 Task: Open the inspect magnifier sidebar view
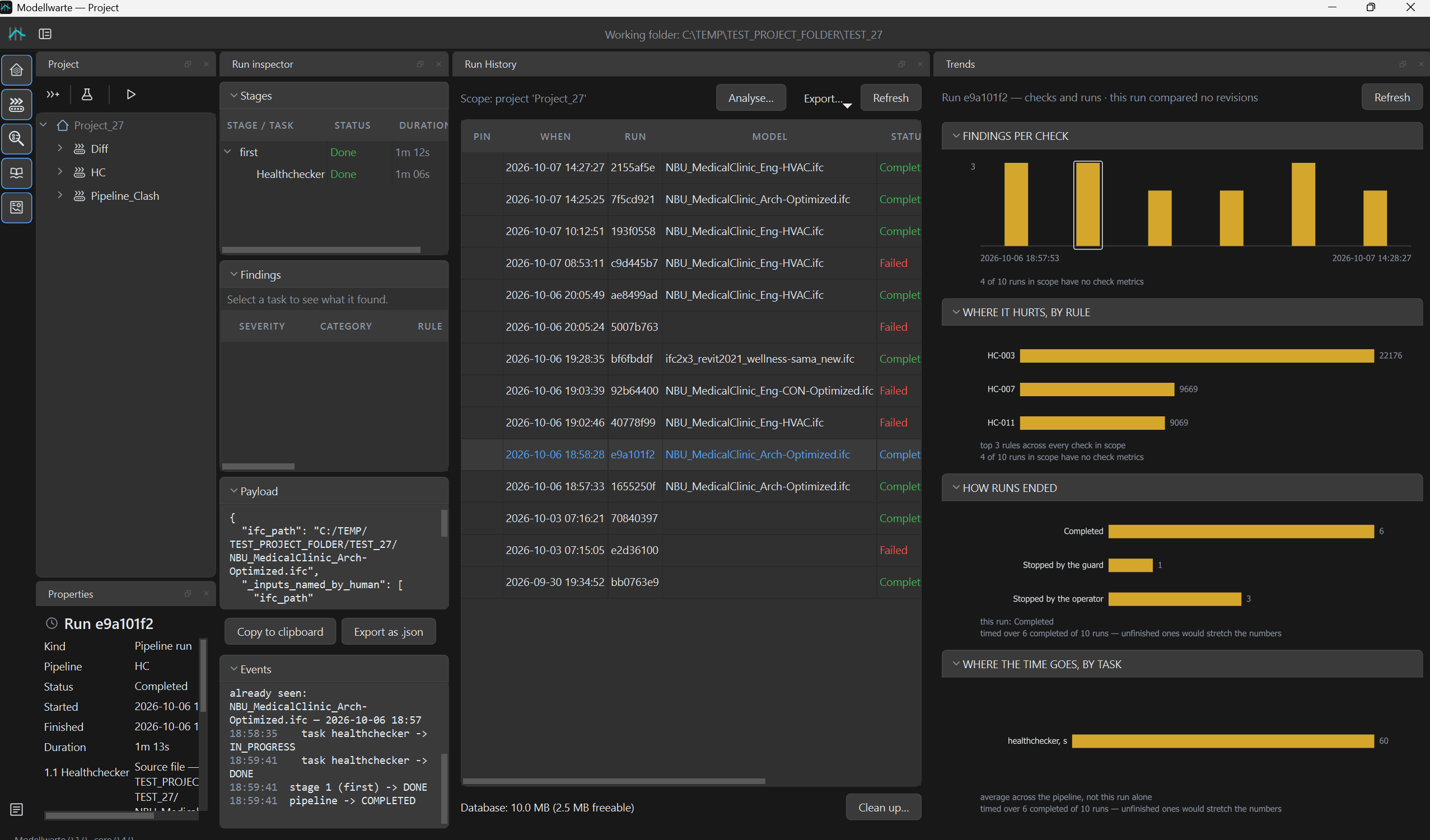click(16, 138)
